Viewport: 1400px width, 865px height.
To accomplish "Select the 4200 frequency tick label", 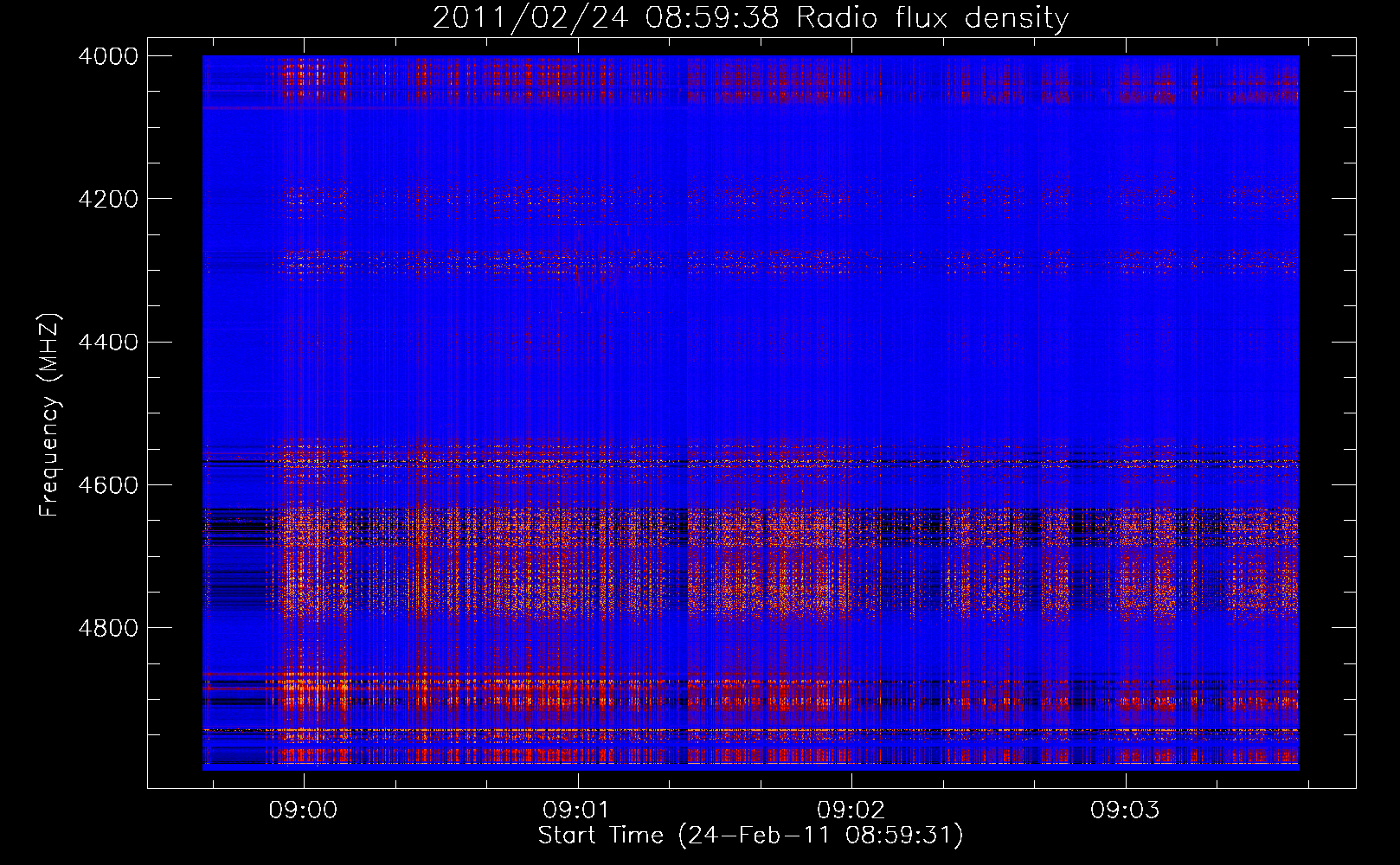I will coord(108,199).
